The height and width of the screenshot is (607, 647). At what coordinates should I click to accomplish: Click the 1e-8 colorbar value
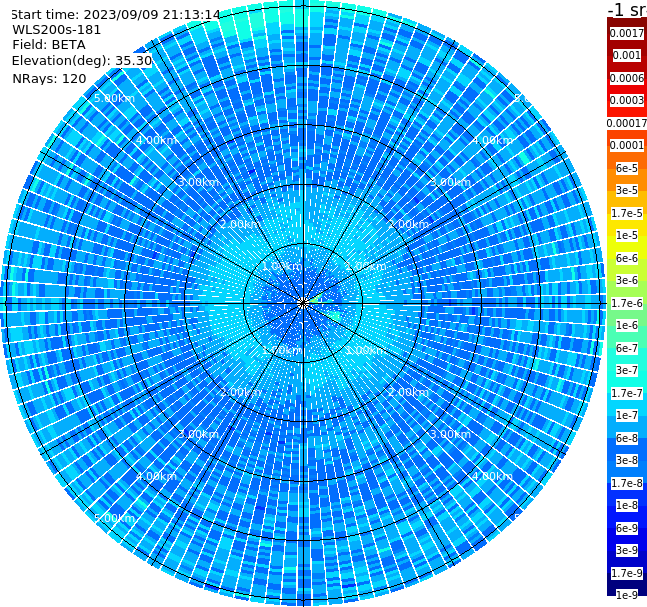point(627,505)
